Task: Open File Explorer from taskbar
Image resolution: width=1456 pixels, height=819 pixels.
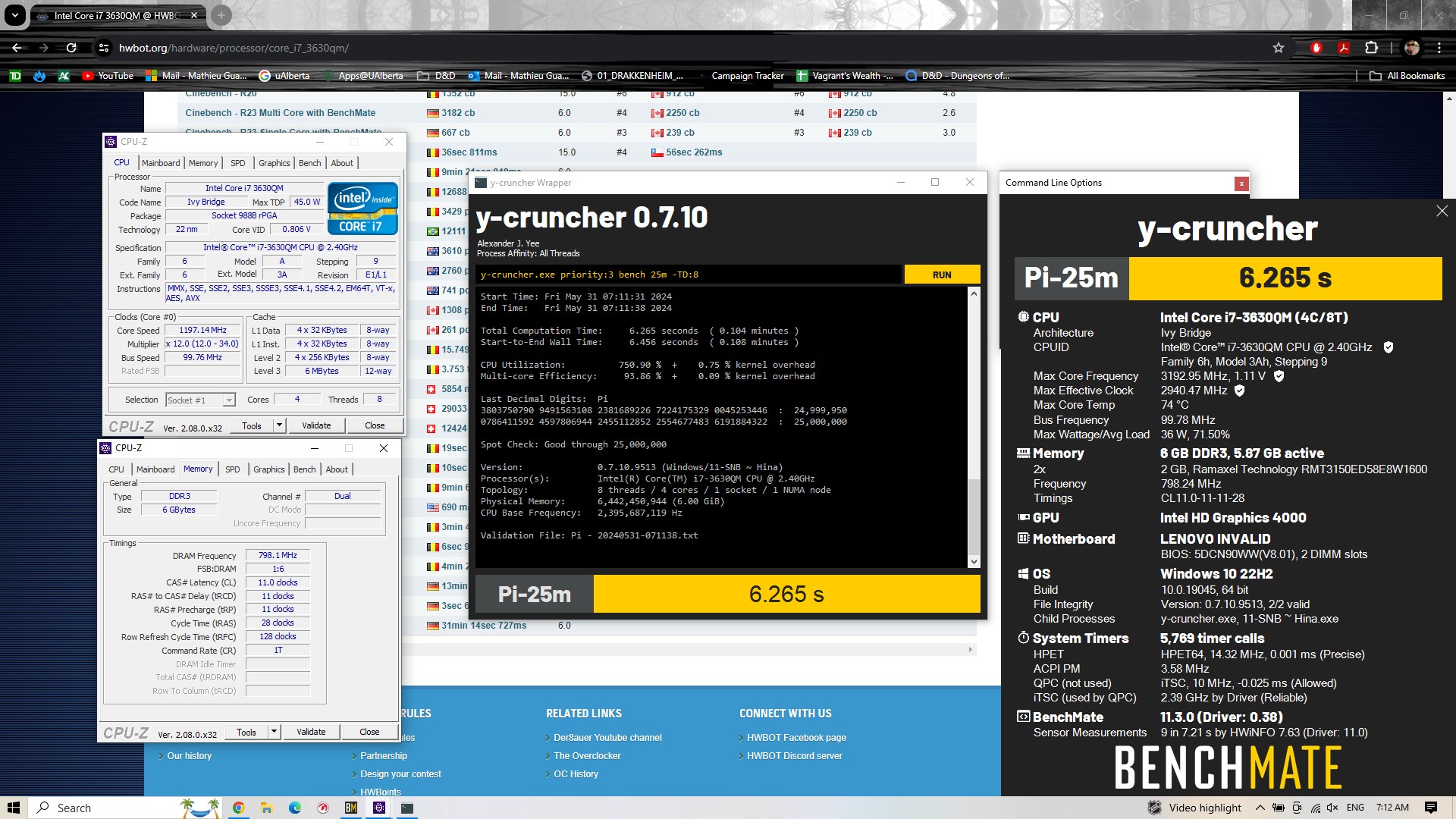Action: tap(266, 808)
